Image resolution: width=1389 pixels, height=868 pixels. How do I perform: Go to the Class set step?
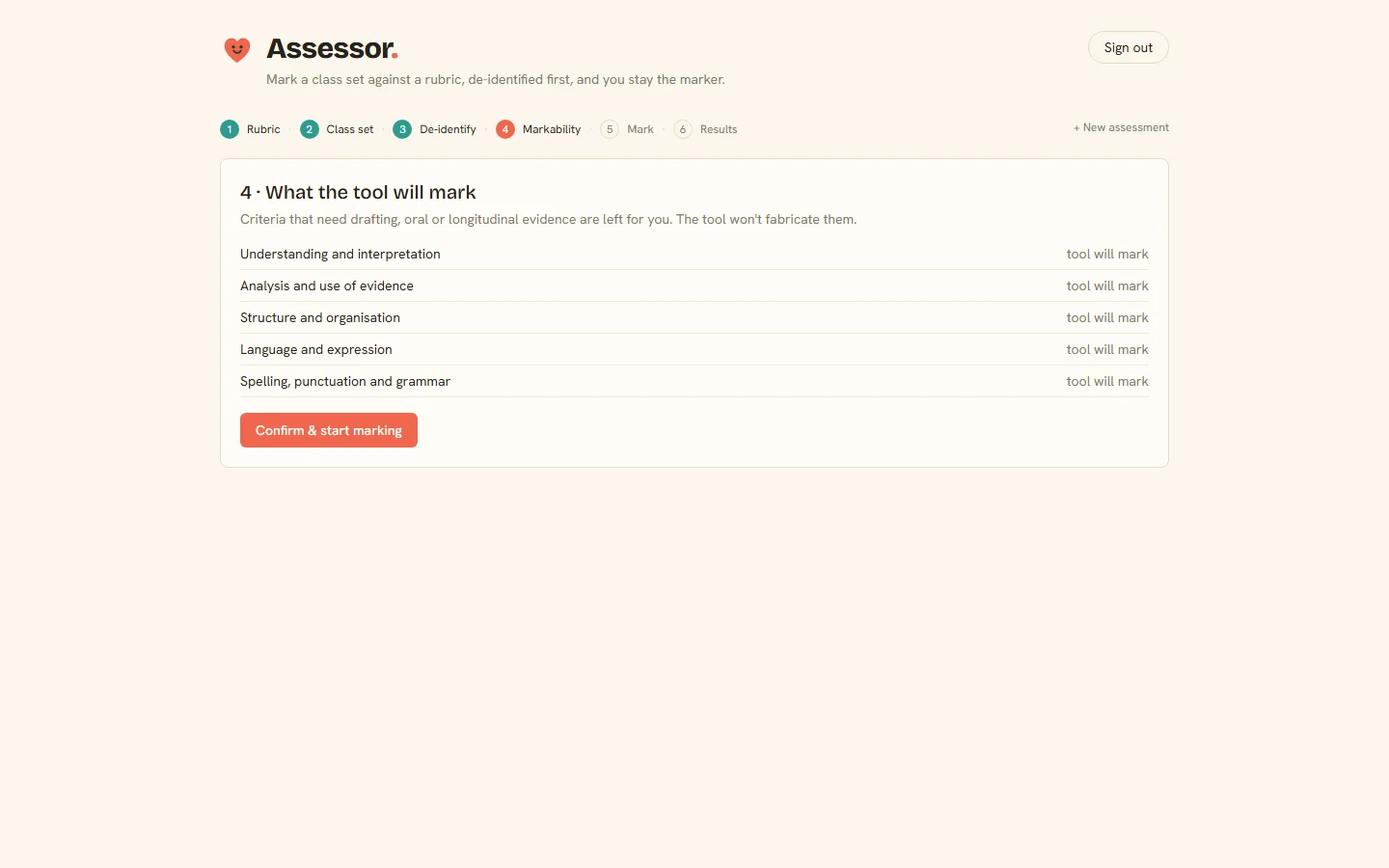pos(337,129)
